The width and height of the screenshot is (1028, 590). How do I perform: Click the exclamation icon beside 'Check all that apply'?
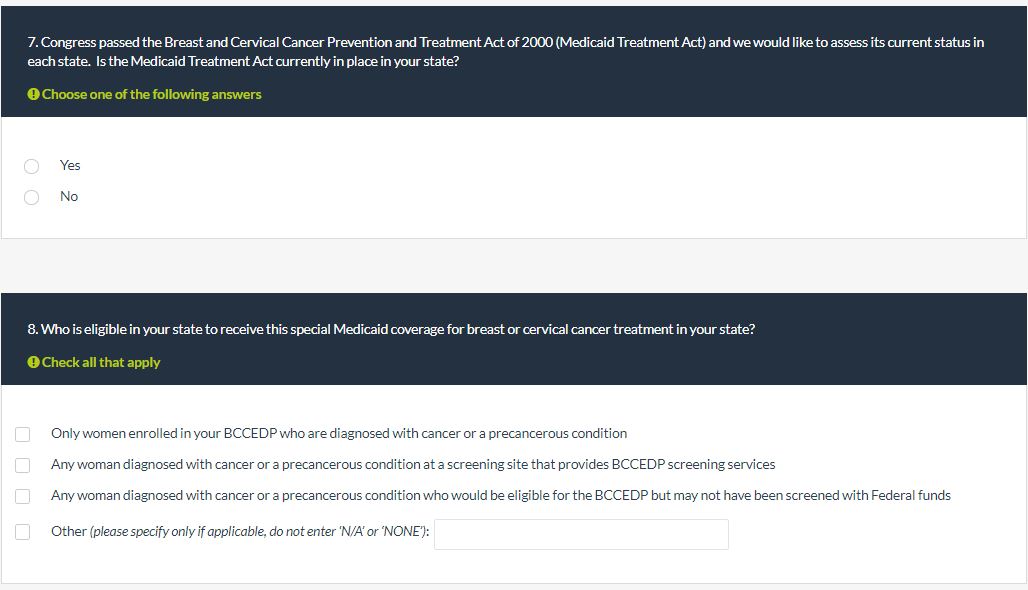click(33, 362)
